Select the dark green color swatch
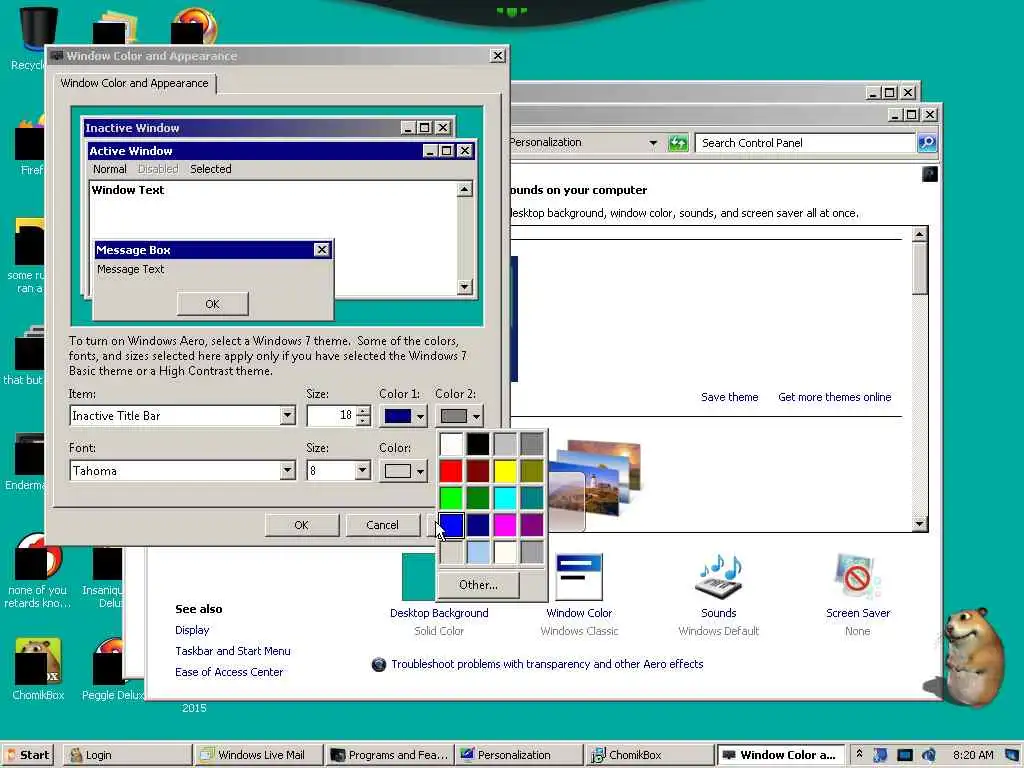 pyautogui.click(x=478, y=498)
